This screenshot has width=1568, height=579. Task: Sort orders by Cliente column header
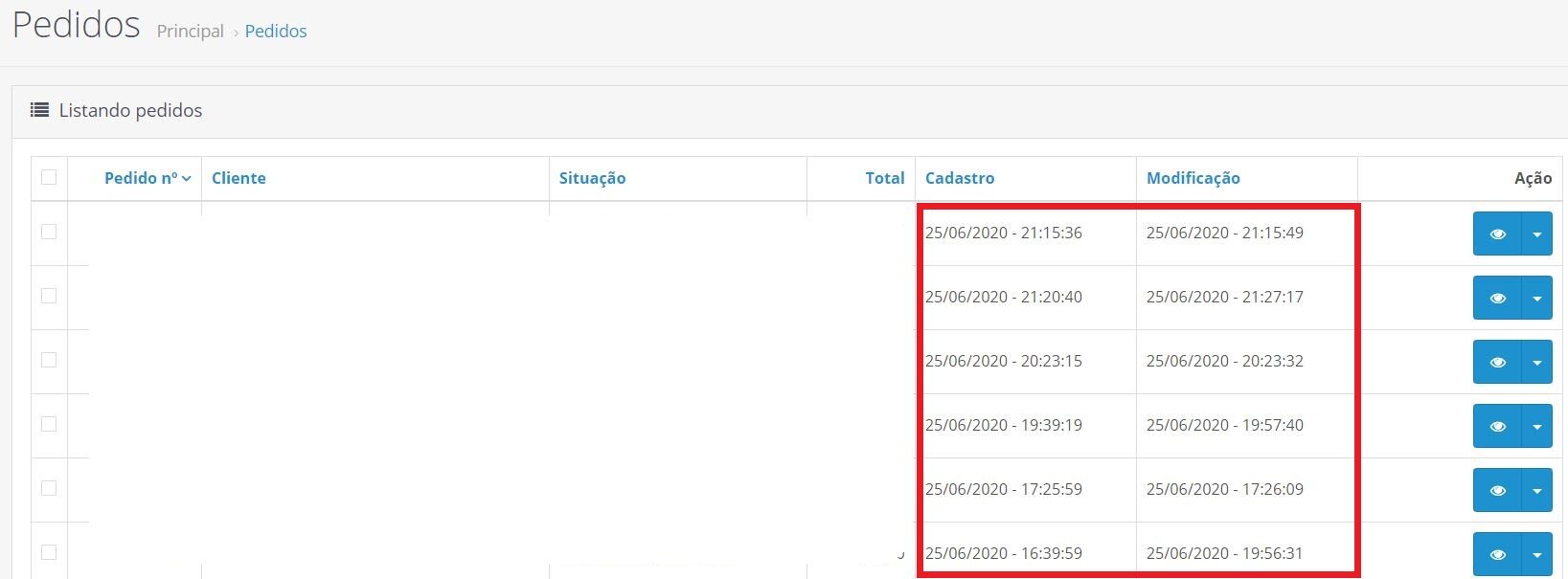(x=239, y=178)
